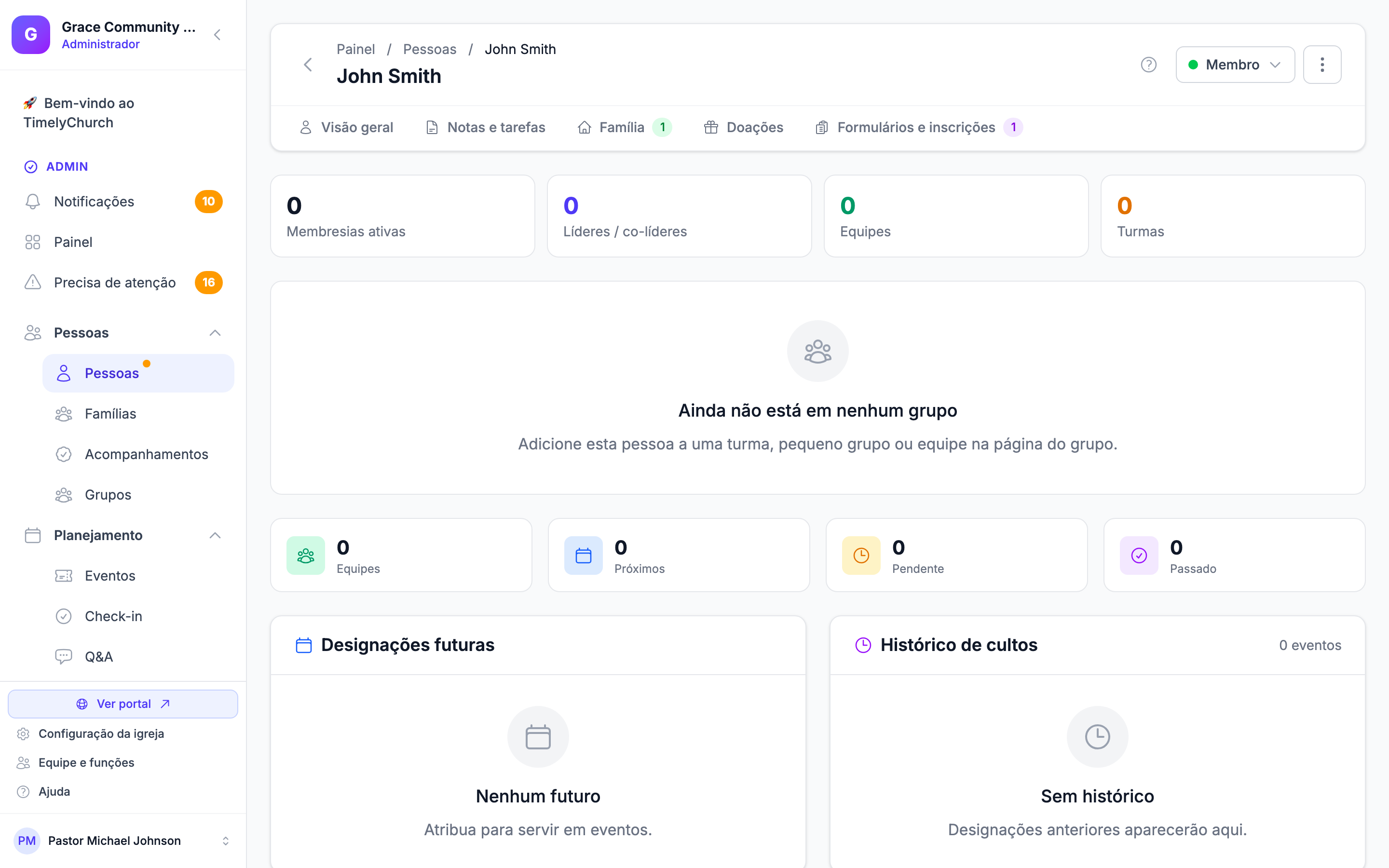1389x868 pixels.
Task: Click the Turmas stat card
Action: click(1233, 216)
